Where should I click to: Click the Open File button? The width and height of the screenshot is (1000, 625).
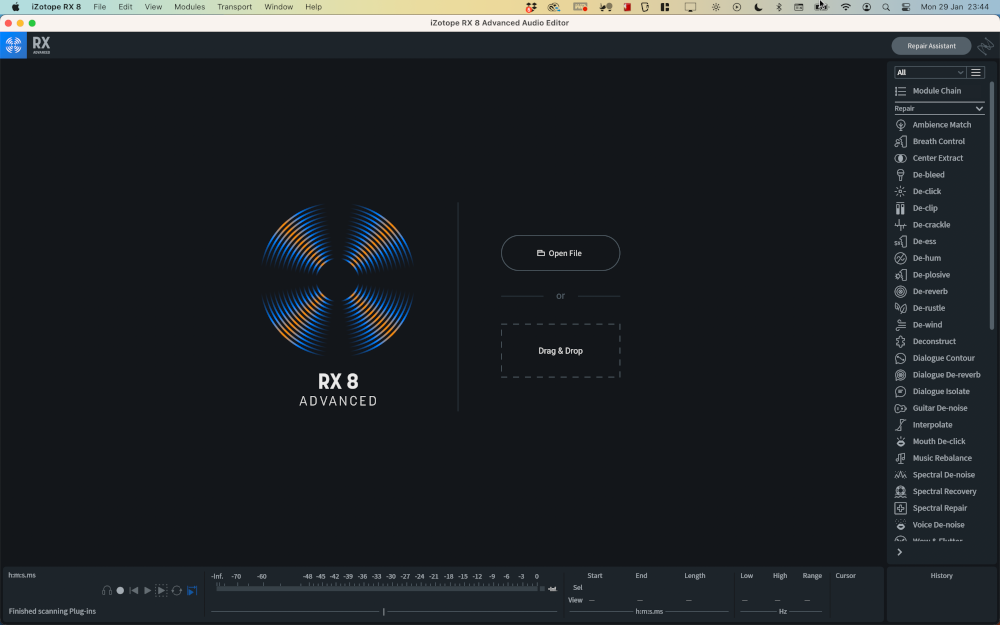click(560, 253)
